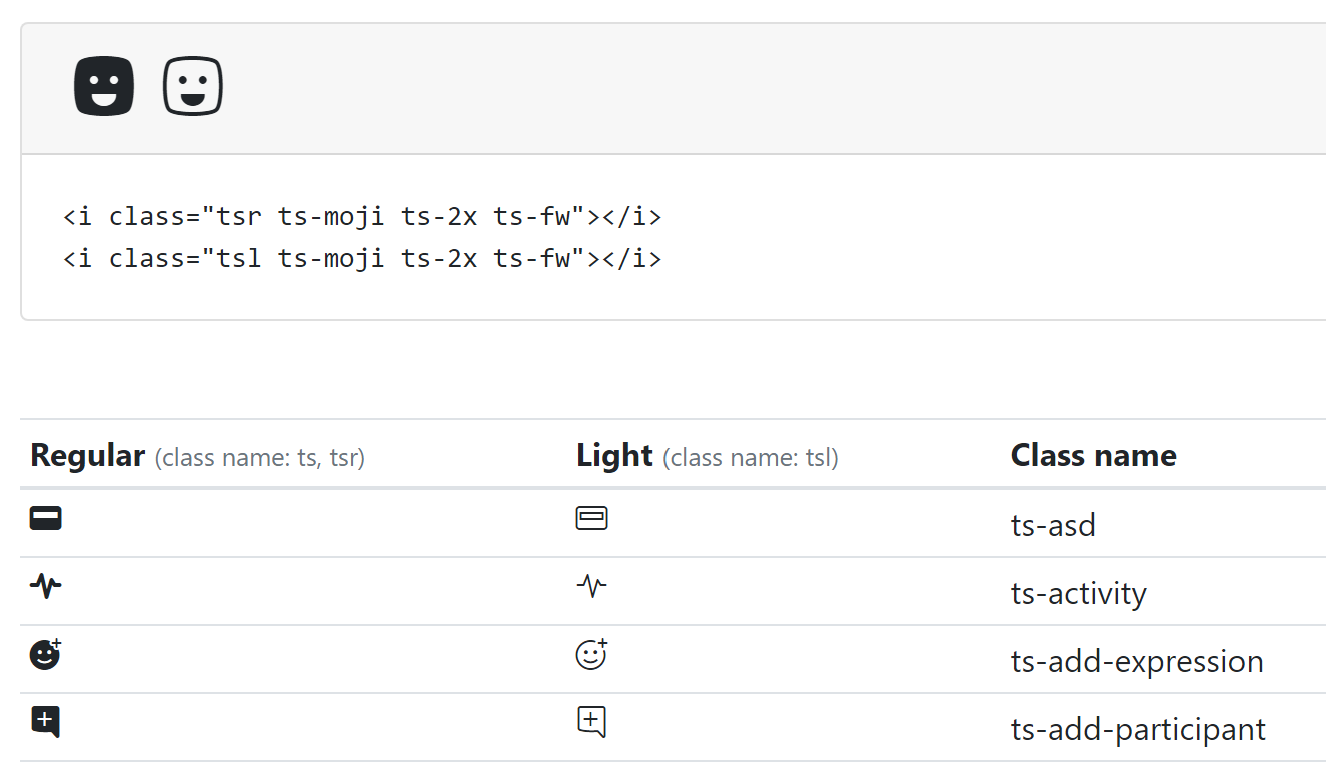Click the light ts-asd card icon
This screenshot has height=772, width=1326.
(x=592, y=518)
